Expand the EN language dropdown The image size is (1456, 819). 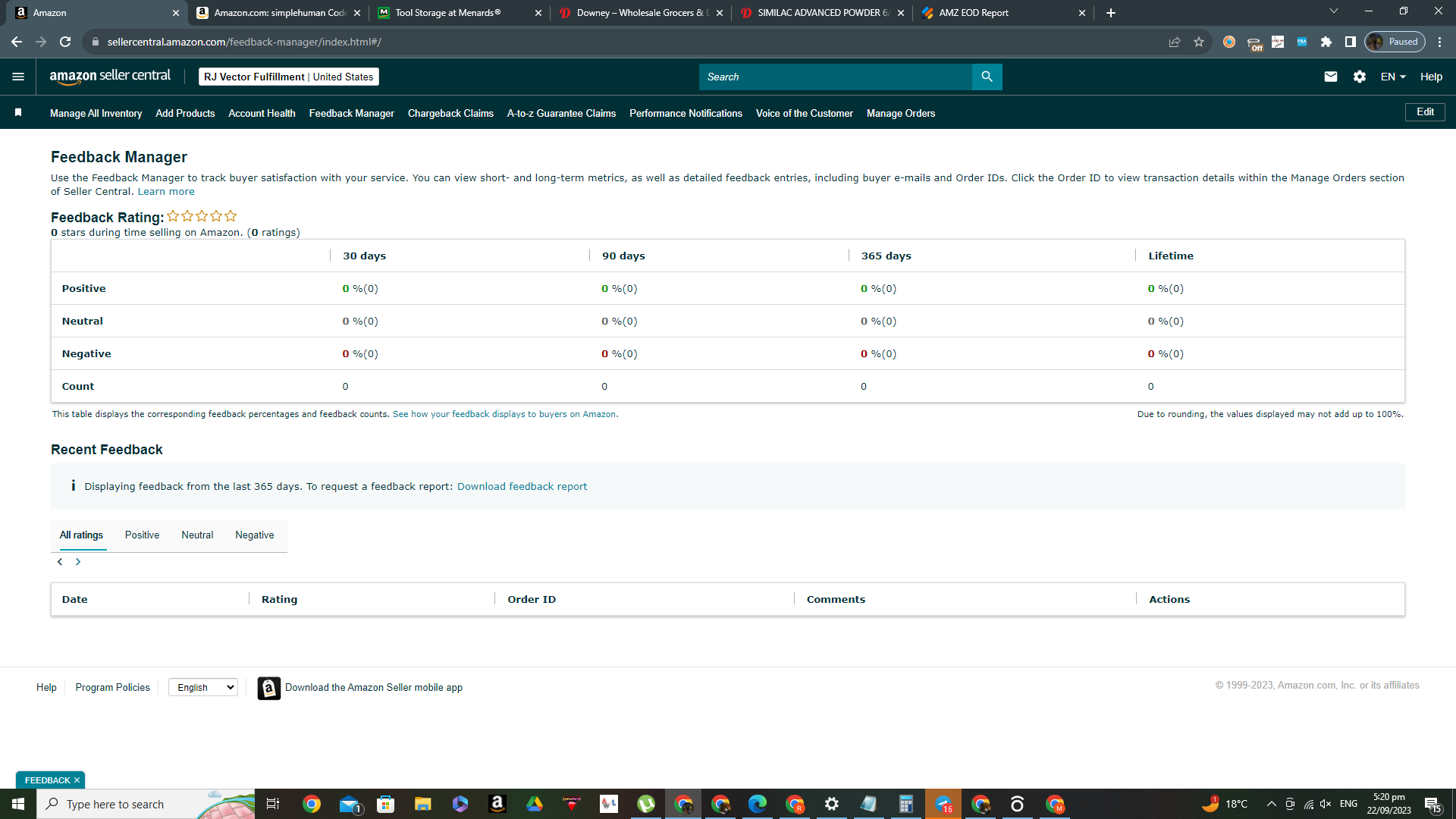1393,77
